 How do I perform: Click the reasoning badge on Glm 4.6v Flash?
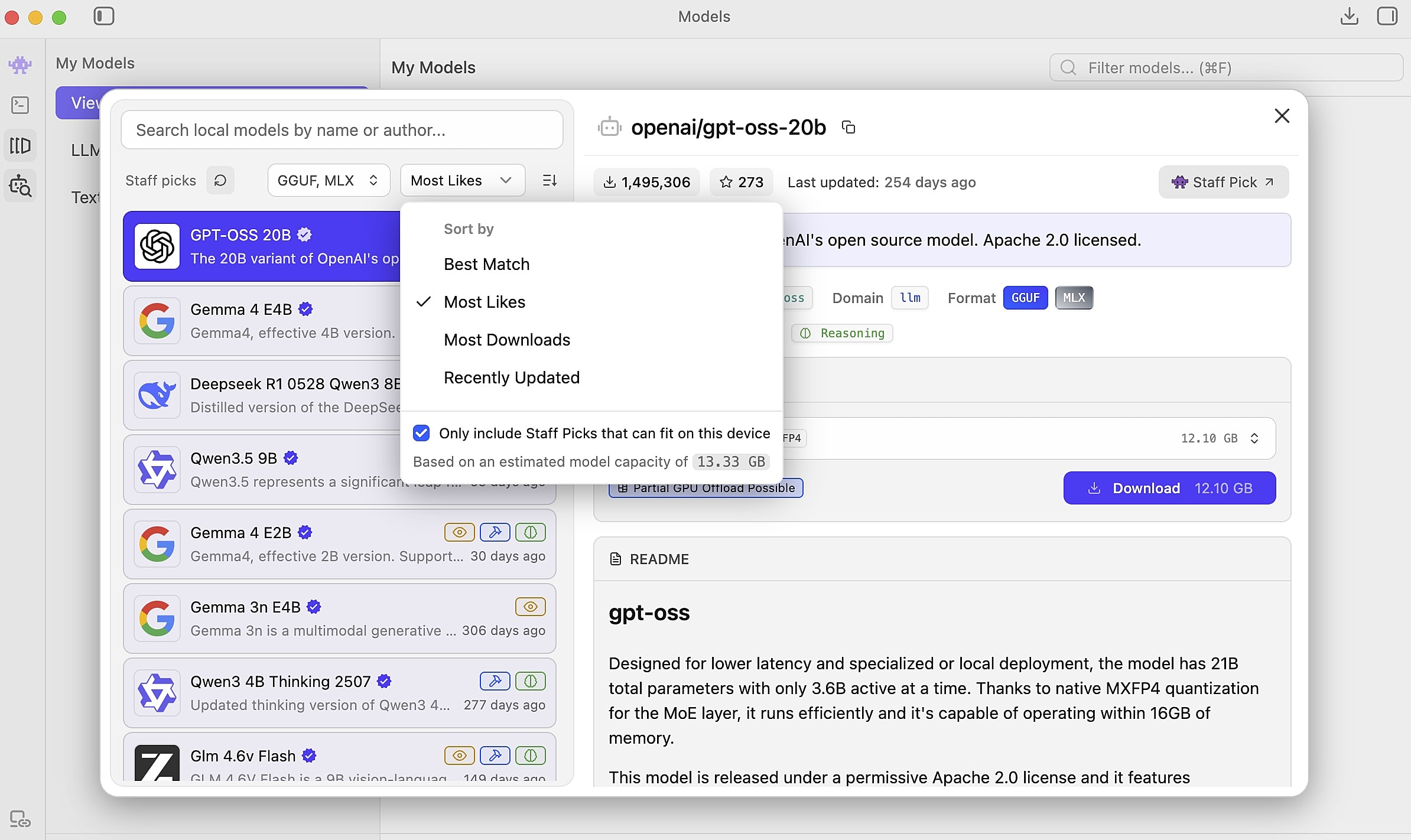[x=531, y=756]
